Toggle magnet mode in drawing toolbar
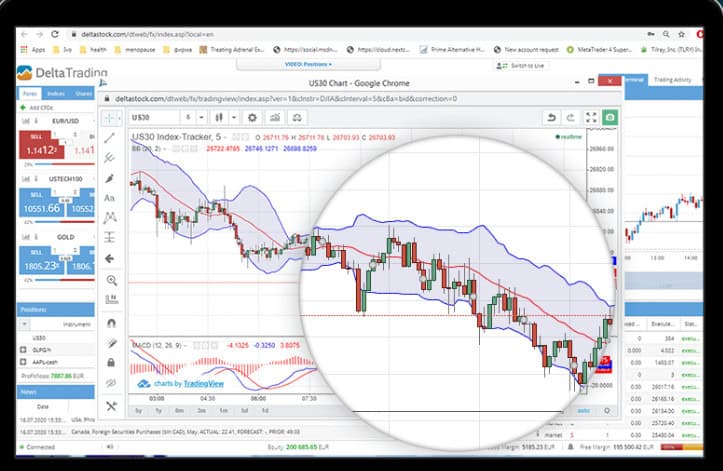723x471 pixels. 111,323
